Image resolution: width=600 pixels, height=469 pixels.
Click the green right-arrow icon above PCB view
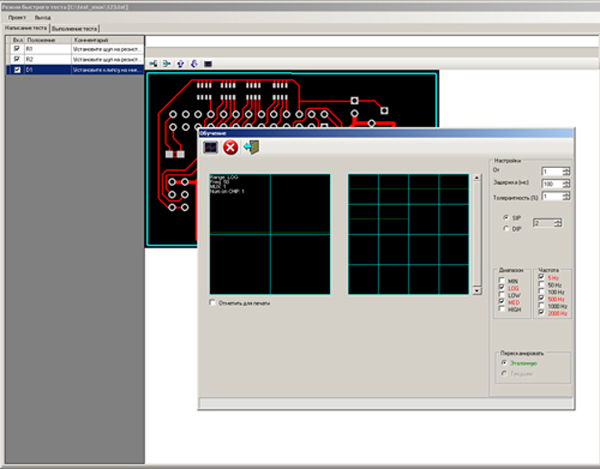pyautogui.click(x=167, y=63)
